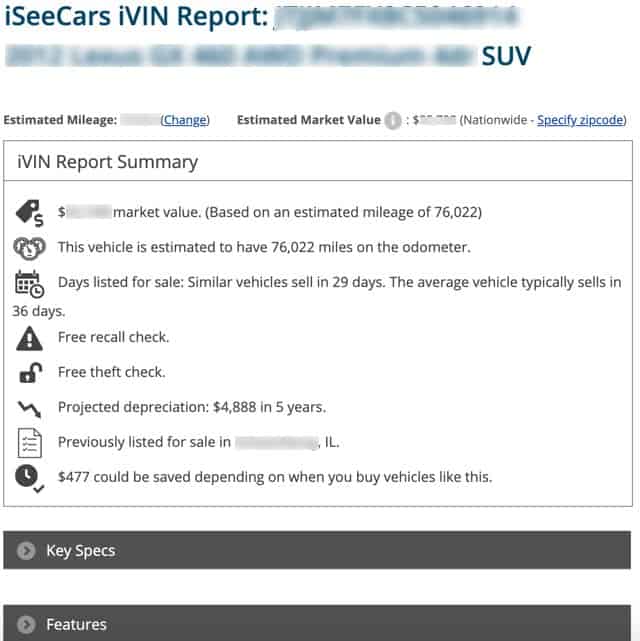Click the calendar days-listed icon
The image size is (640, 641).
[x=29, y=284]
